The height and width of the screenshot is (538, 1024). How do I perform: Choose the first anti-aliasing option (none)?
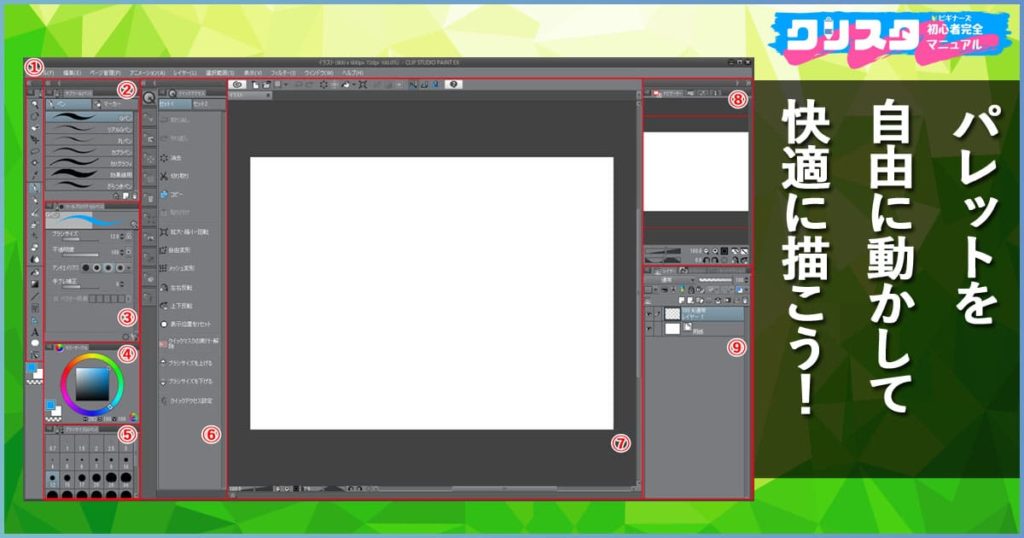click(x=86, y=268)
